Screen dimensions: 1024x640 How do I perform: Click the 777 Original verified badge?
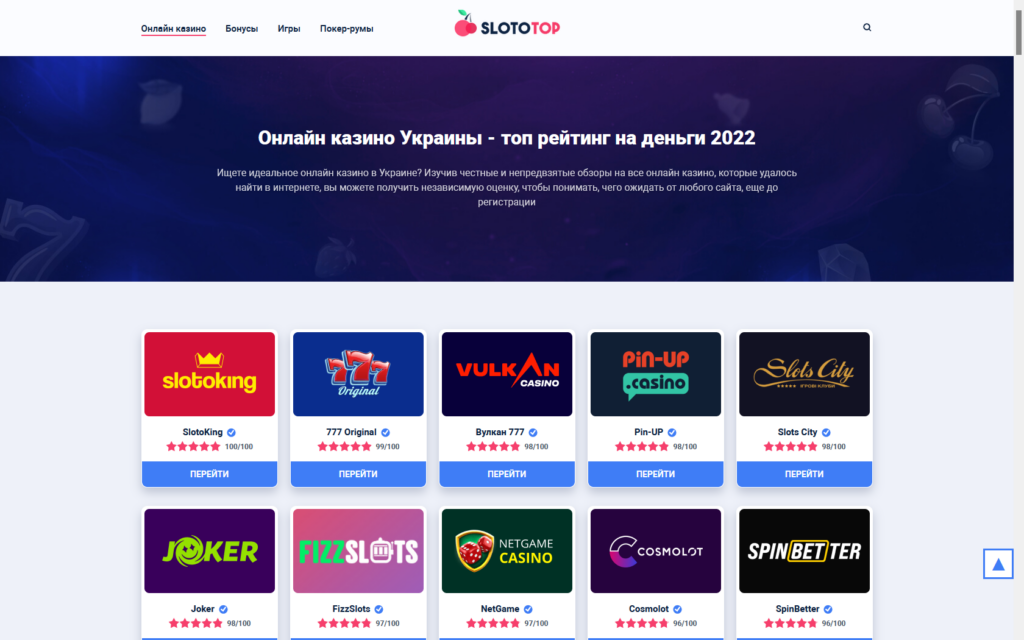pyautogui.click(x=385, y=432)
